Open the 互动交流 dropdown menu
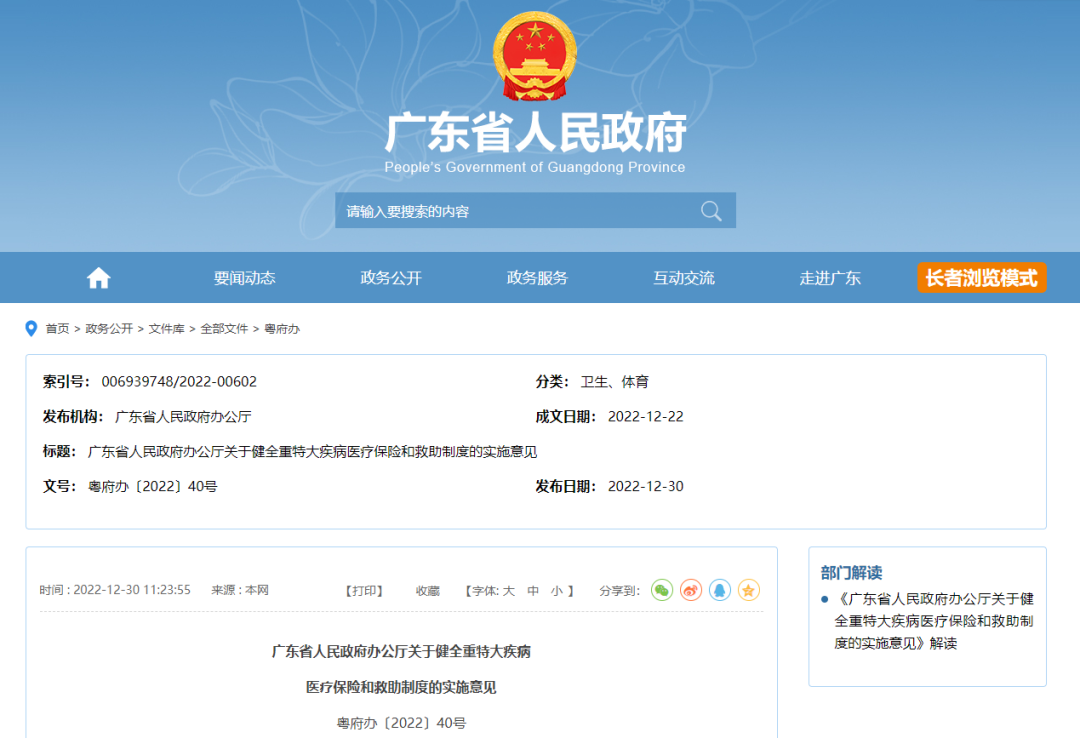 click(684, 277)
